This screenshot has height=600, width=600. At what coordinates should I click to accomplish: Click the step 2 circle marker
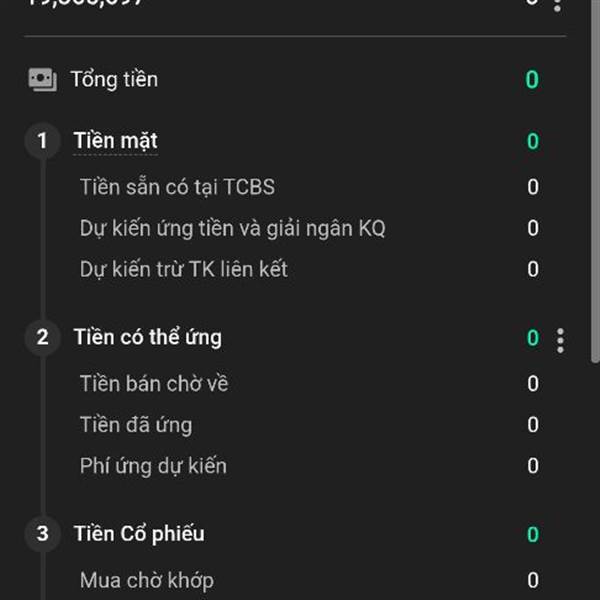point(42,337)
